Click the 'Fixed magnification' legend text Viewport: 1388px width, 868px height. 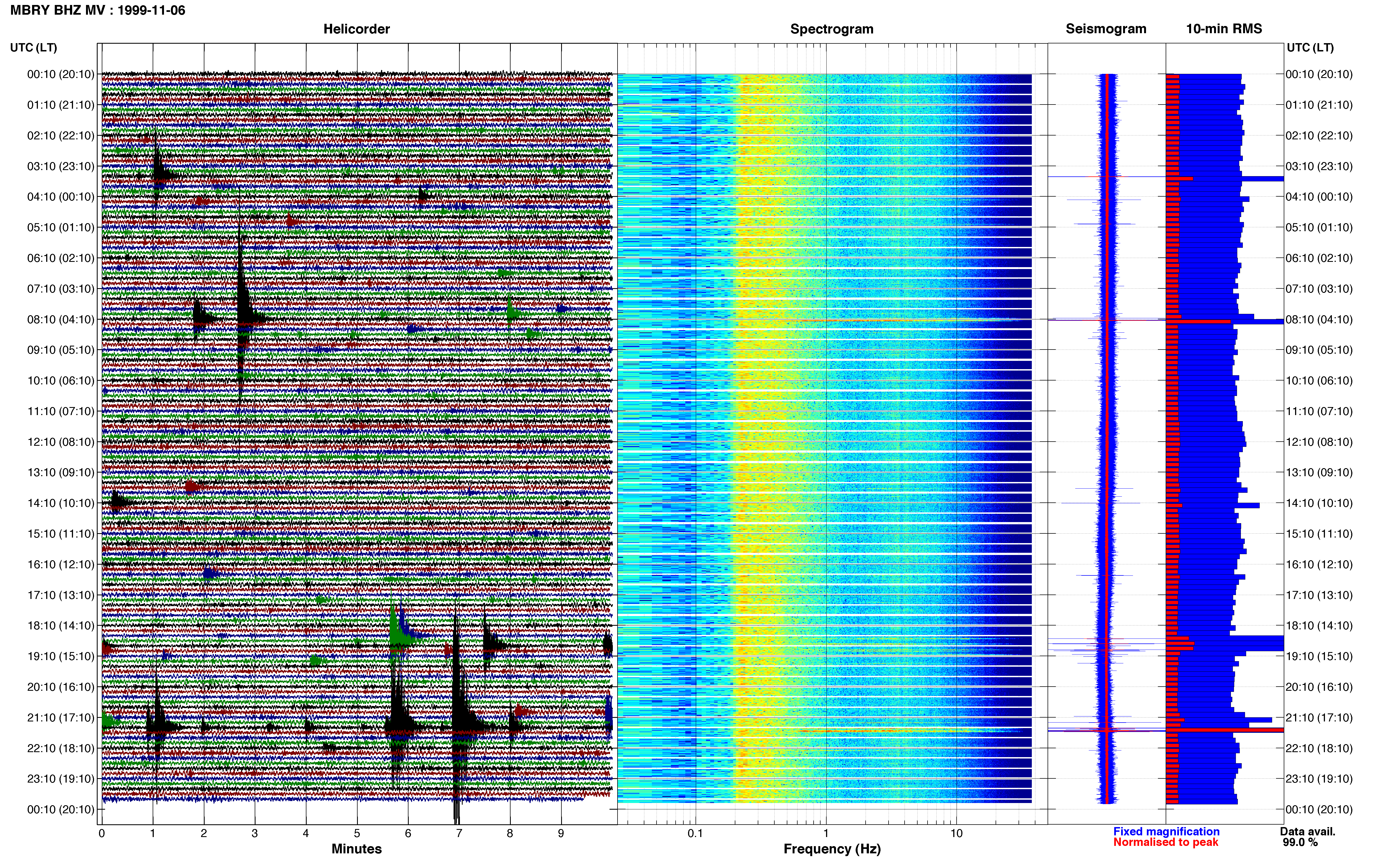[1166, 832]
